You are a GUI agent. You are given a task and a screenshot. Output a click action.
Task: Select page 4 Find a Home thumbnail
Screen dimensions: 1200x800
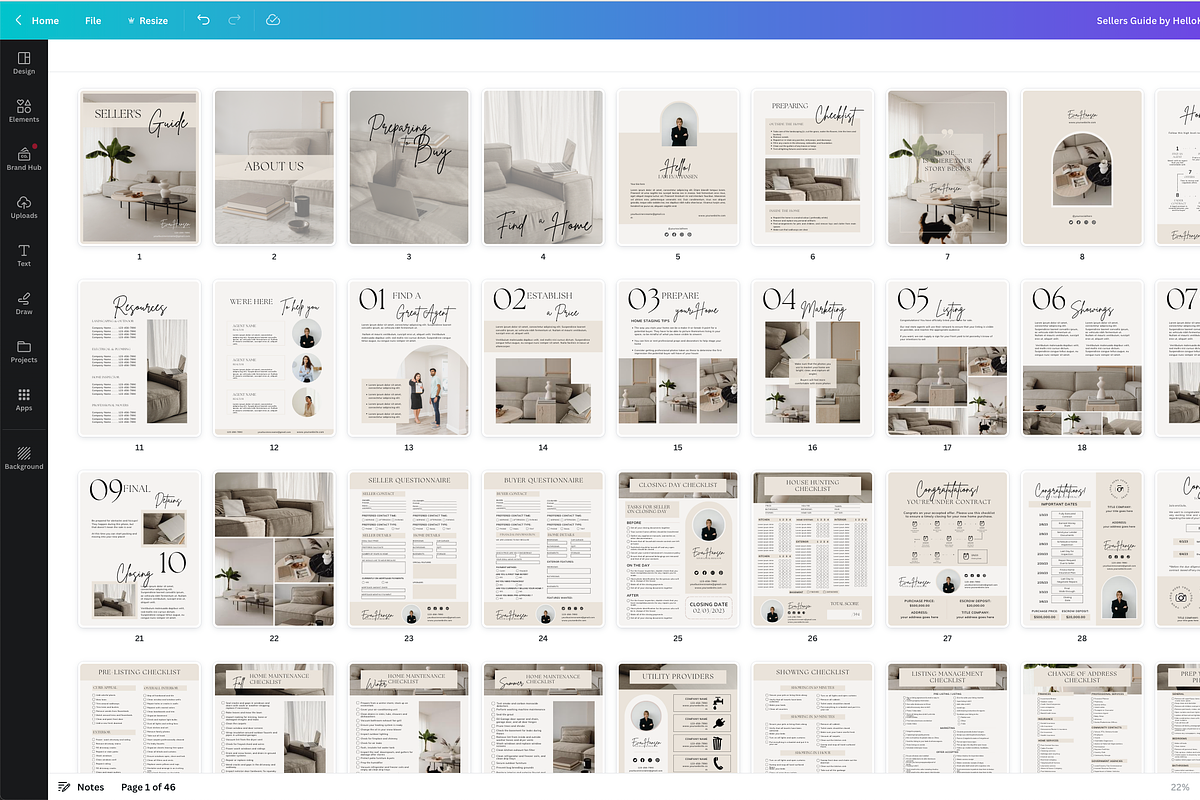(x=543, y=167)
